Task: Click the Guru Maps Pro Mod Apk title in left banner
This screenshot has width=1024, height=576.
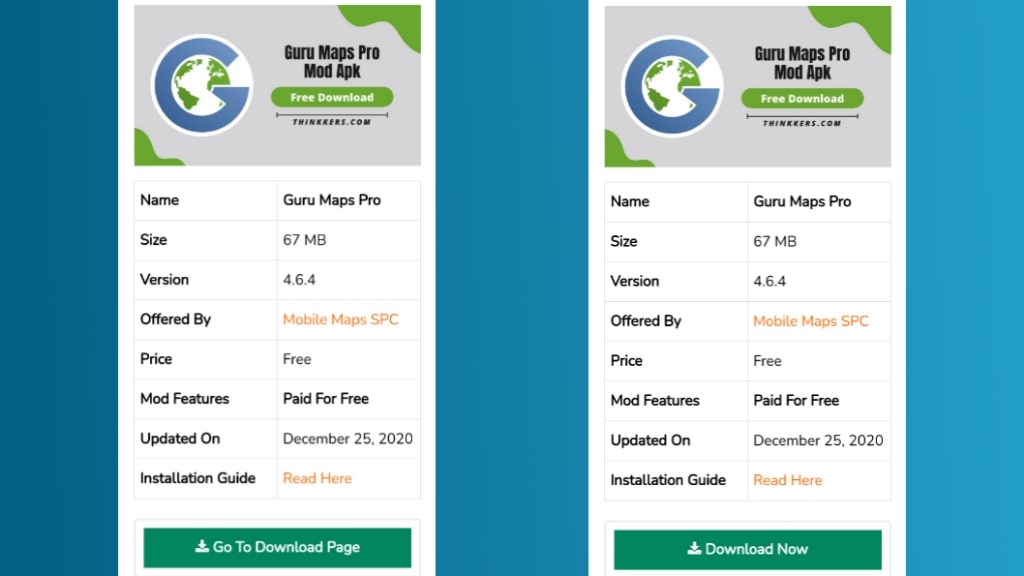Action: point(331,62)
